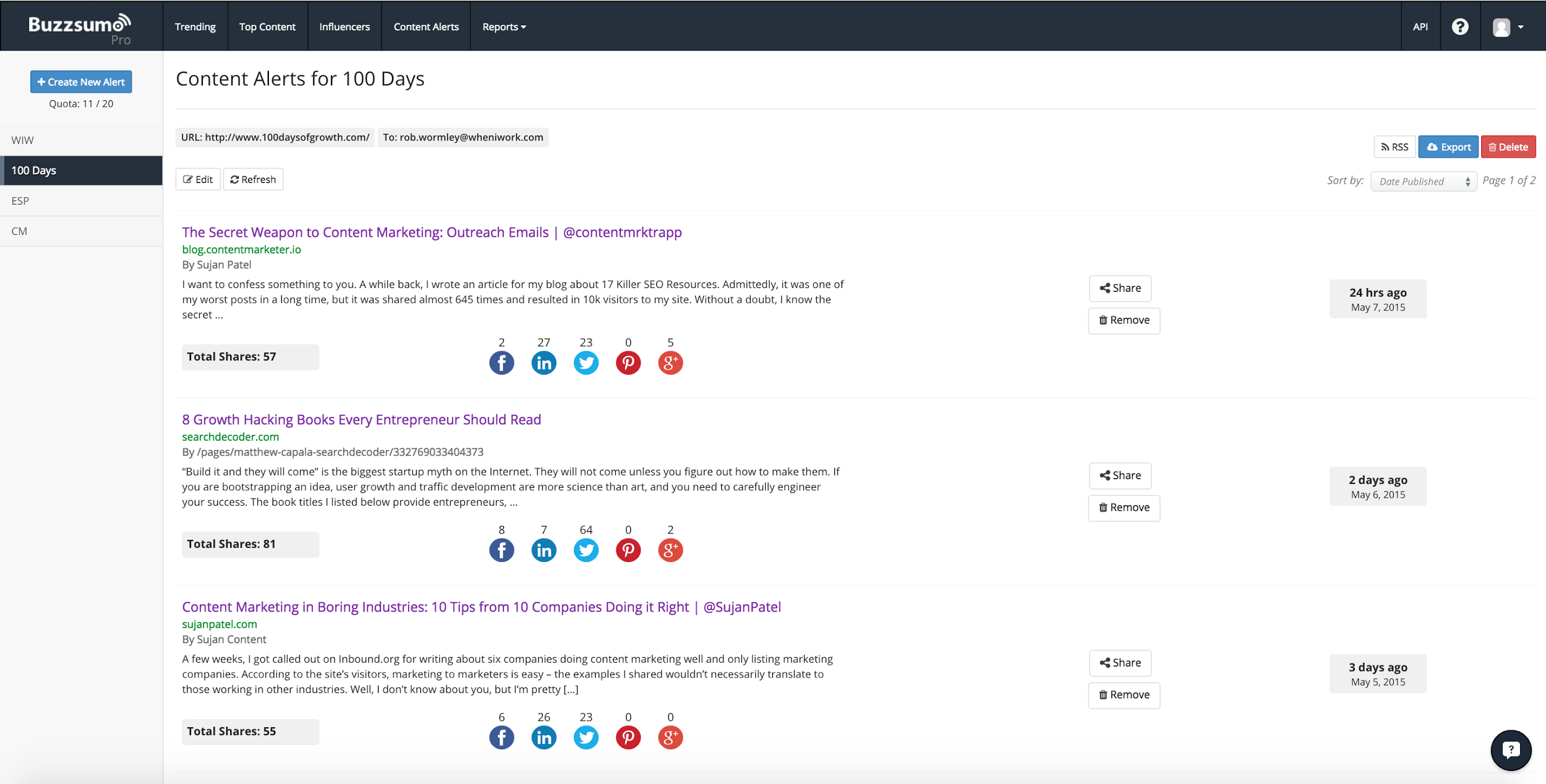Select the CM alert in sidebar
1546x784 pixels.
(81, 231)
